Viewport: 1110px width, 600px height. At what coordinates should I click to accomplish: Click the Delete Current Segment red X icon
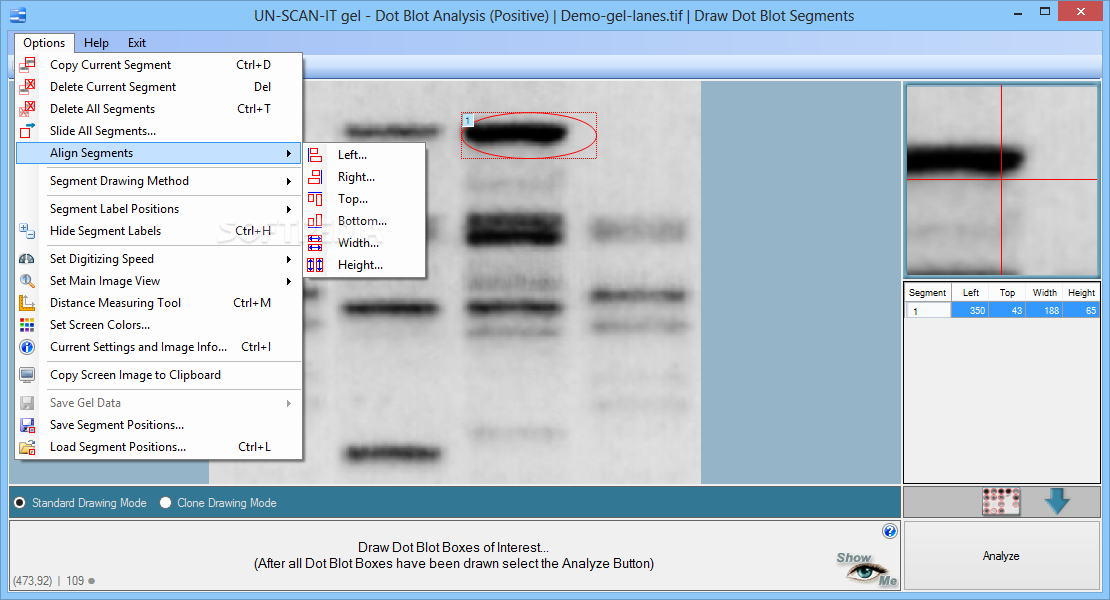pyautogui.click(x=27, y=86)
